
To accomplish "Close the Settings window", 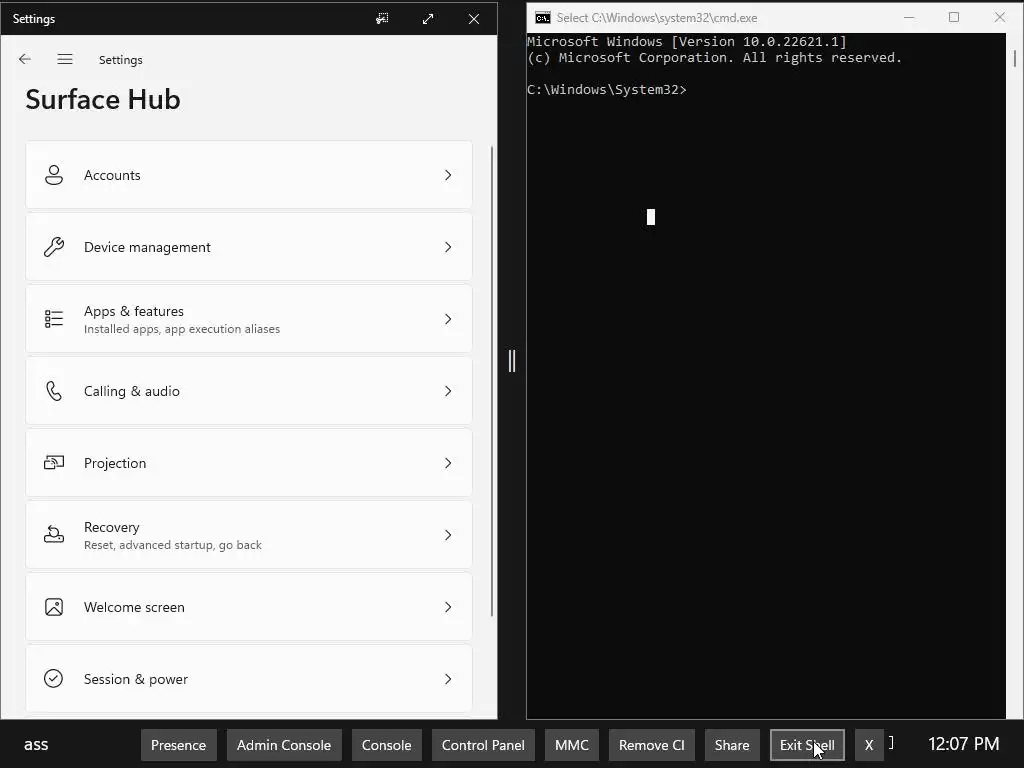I will (474, 19).
